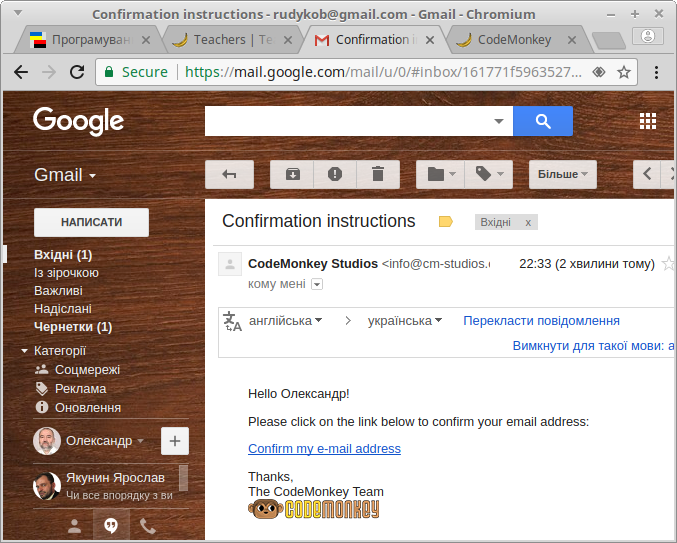Open Олександр status dropdown
Image resolution: width=677 pixels, height=543 pixels.
[x=140, y=441]
